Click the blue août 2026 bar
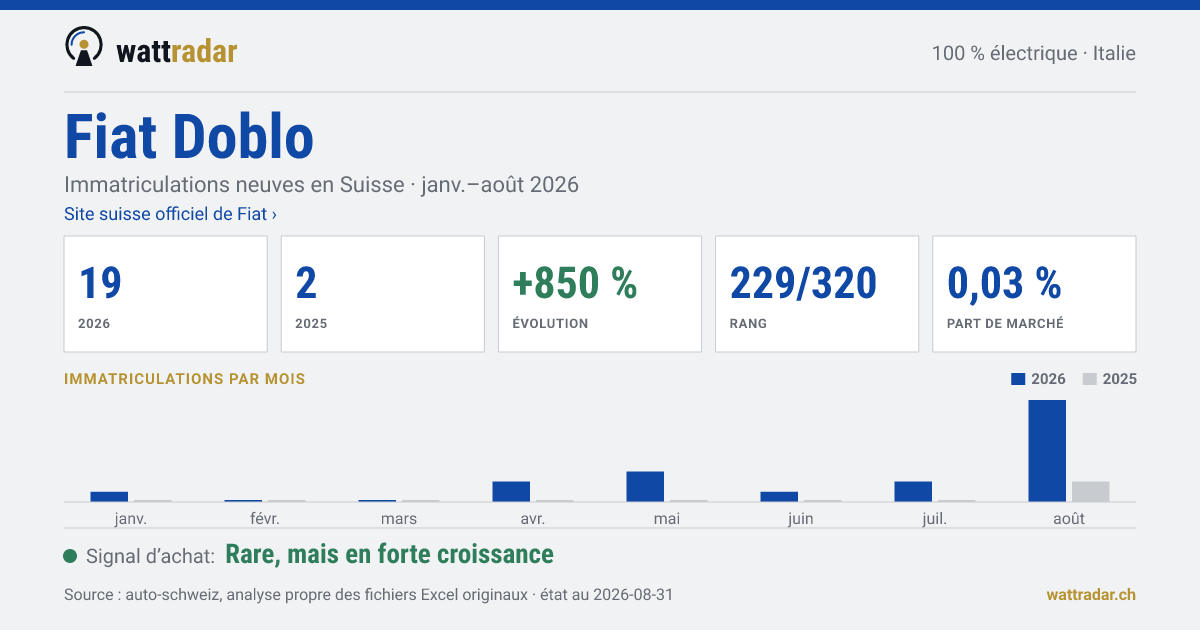This screenshot has width=1200, height=630. pyautogui.click(x=1047, y=451)
